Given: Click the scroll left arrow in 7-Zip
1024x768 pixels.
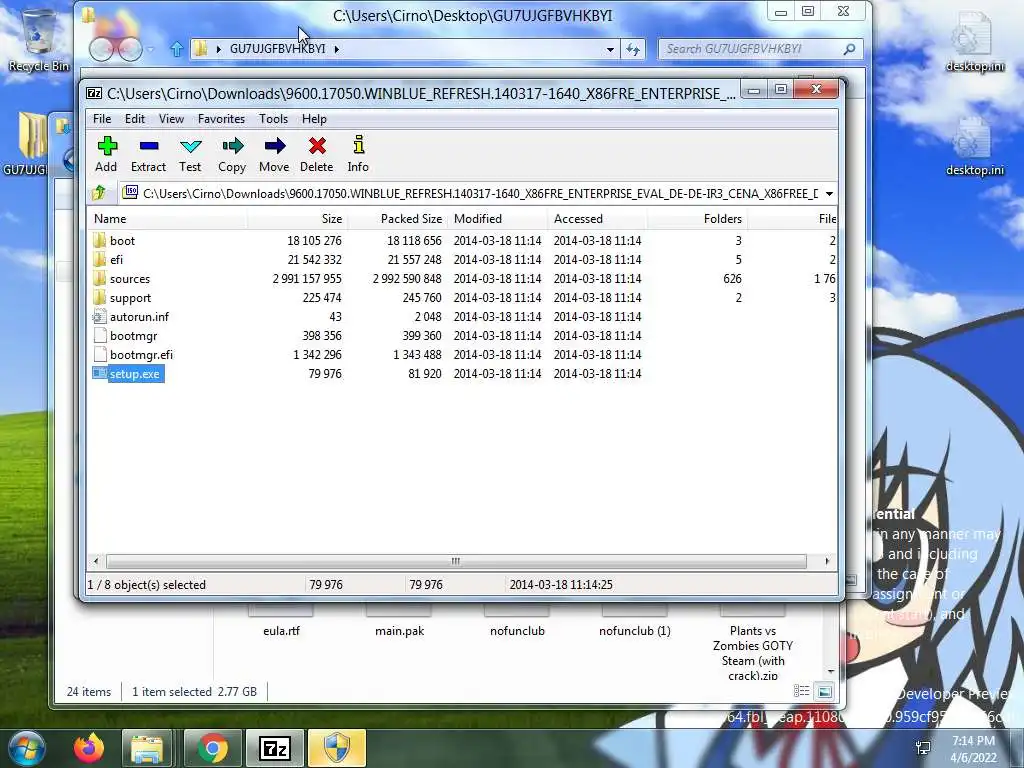Looking at the screenshot, I should 96,561.
